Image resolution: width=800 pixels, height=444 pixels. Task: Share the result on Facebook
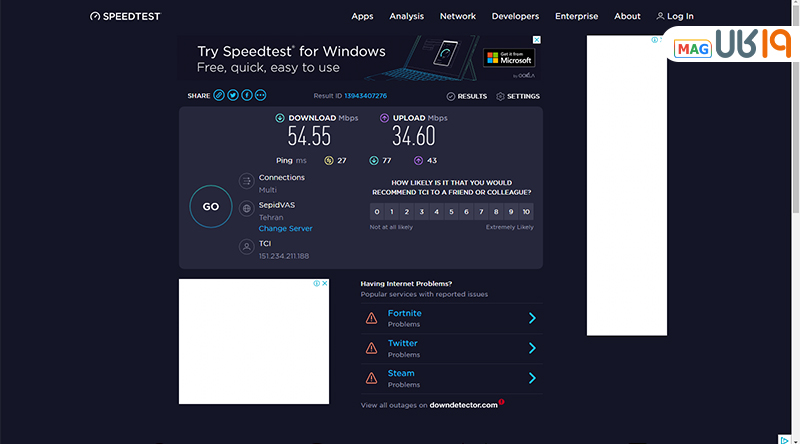click(x=246, y=95)
